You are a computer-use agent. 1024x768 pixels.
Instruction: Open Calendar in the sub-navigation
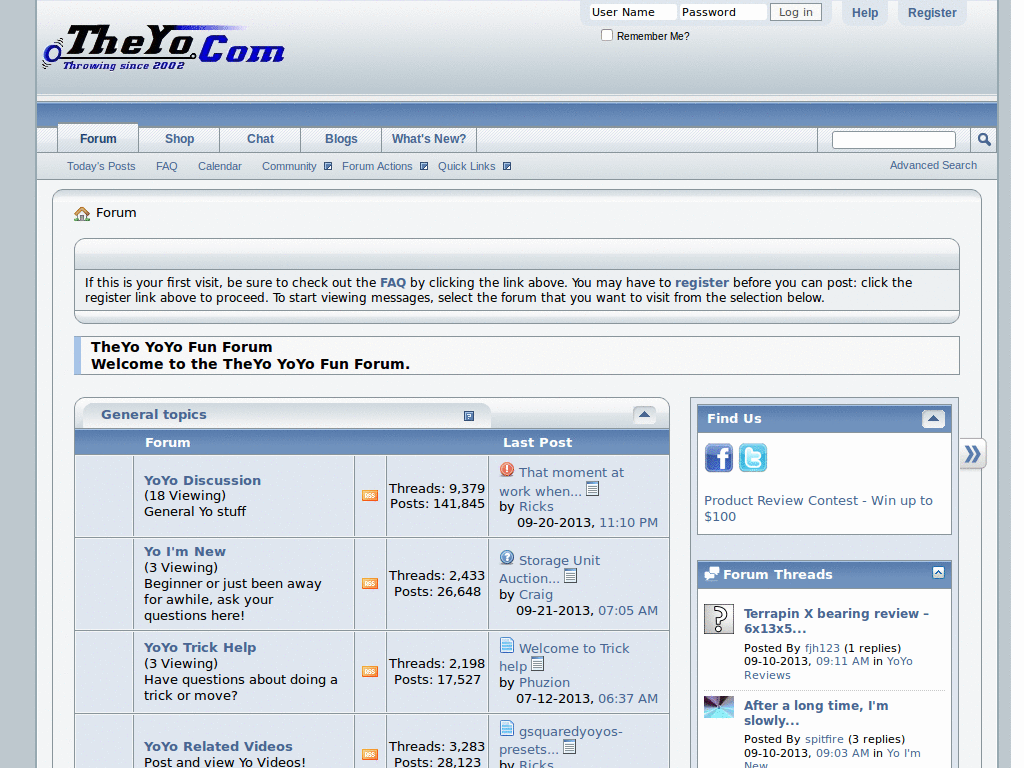click(219, 167)
